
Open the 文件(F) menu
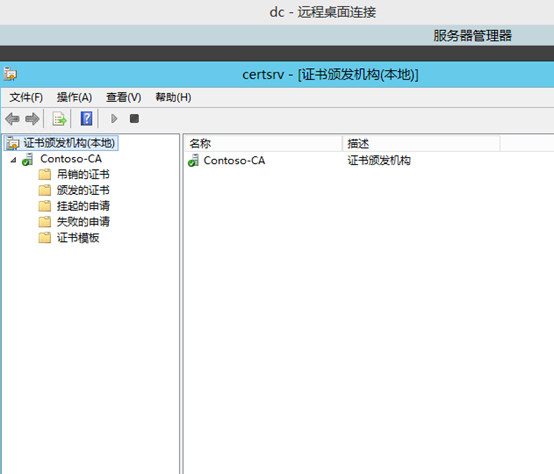(26, 97)
